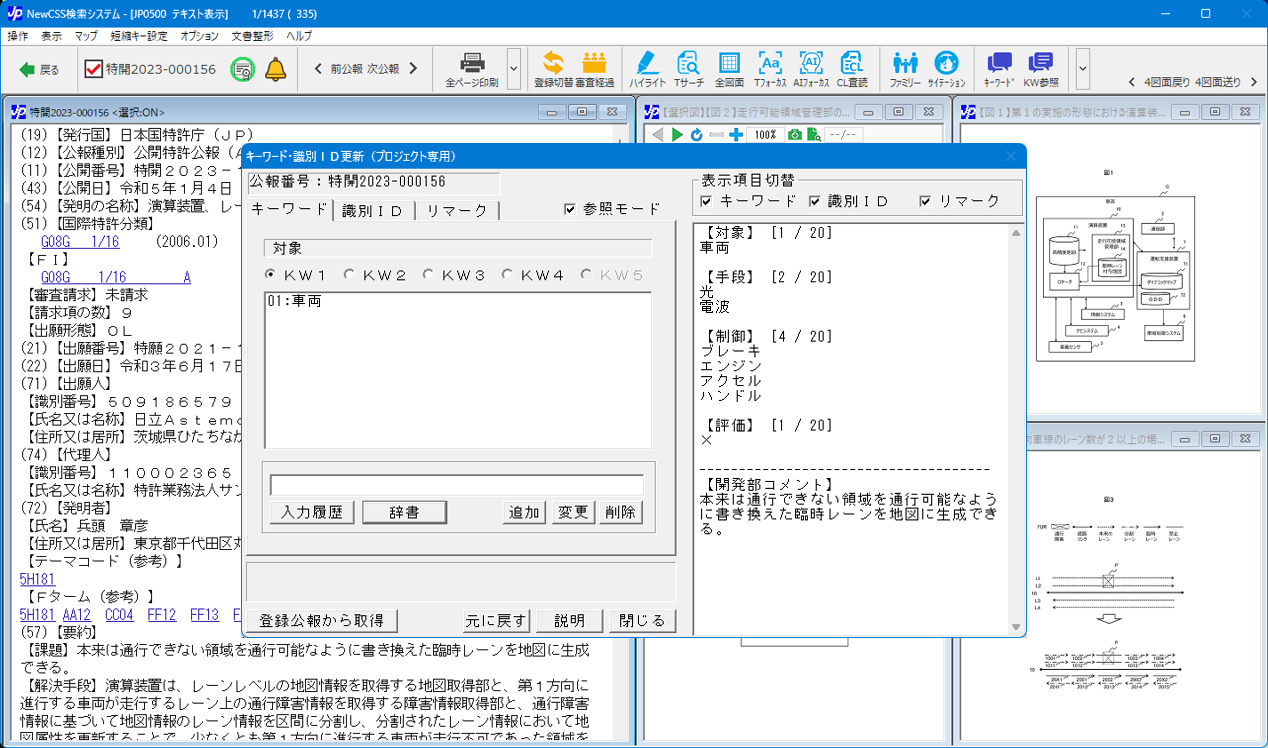1268x748 pixels.
Task: Select the ハイライト highlighter tool
Action: point(647,69)
